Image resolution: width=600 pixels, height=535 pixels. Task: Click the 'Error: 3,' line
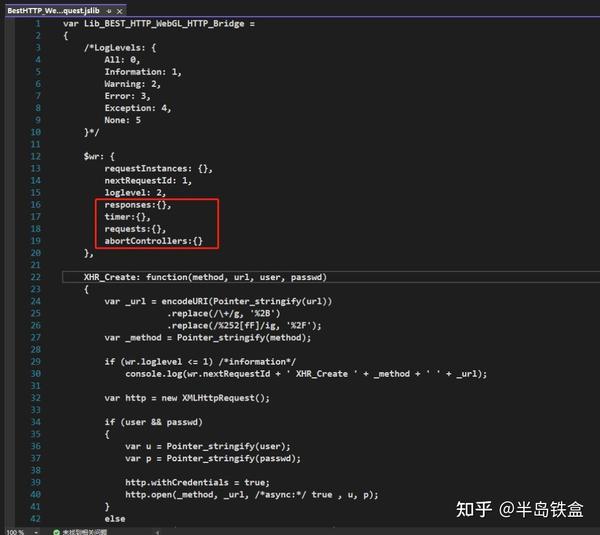(x=127, y=96)
